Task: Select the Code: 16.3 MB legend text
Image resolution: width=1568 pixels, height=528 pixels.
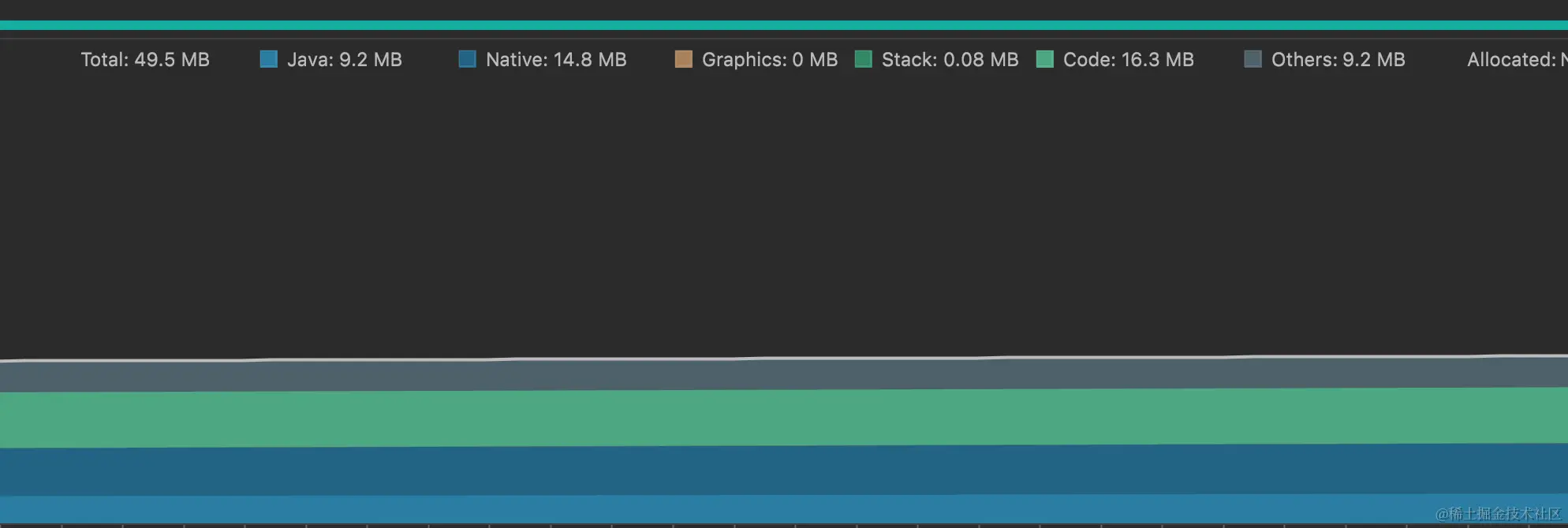Action: 1128,60
